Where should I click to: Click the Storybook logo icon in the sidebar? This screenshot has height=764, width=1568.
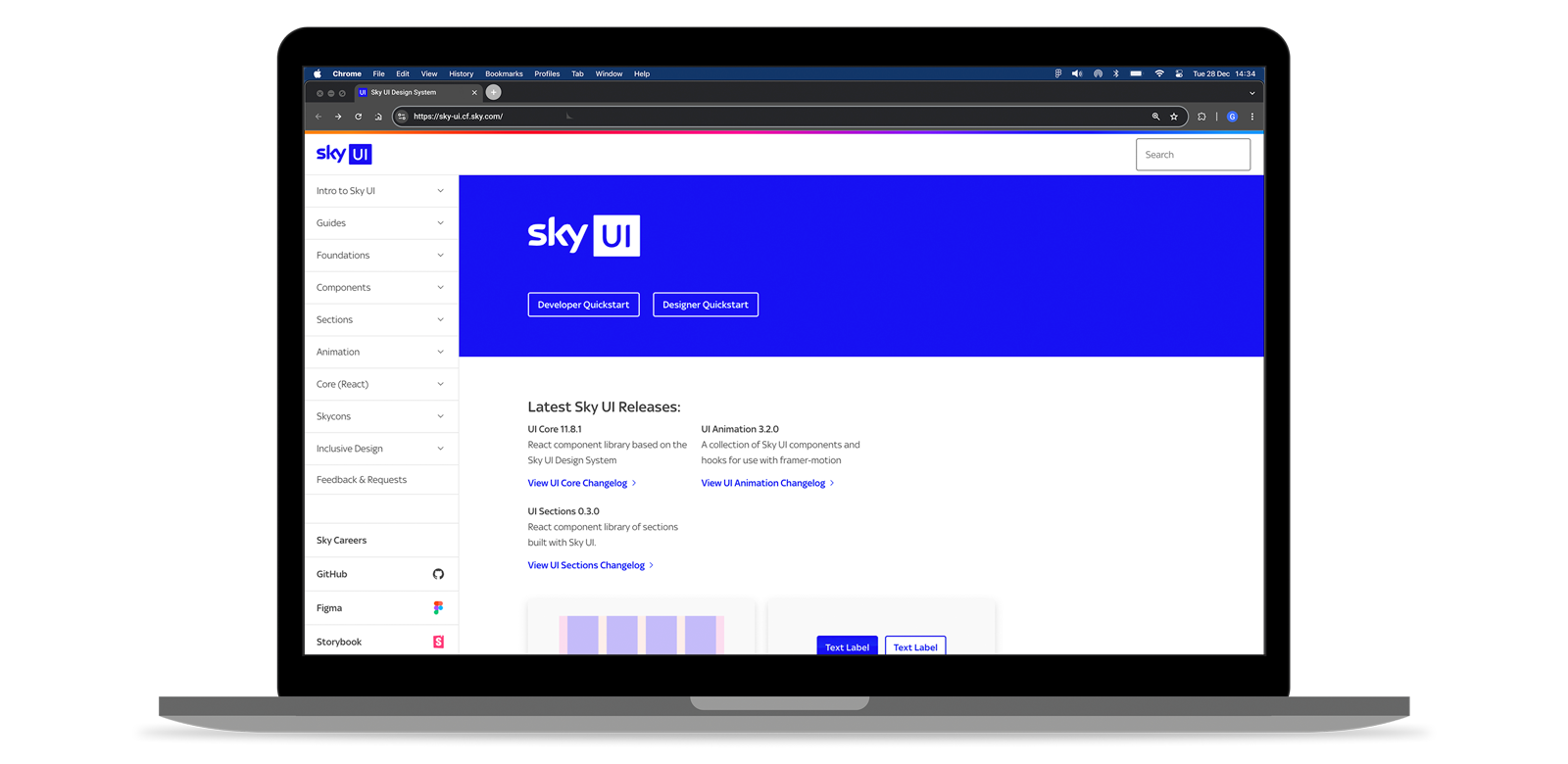438,642
